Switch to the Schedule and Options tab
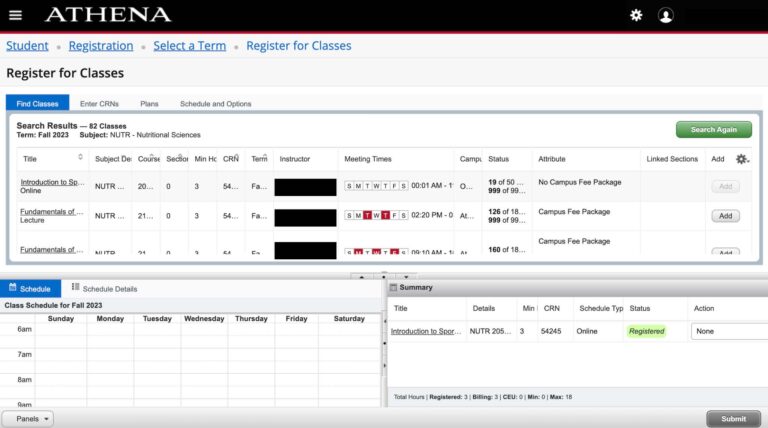Screen dimensions: 768x428 (216, 104)
